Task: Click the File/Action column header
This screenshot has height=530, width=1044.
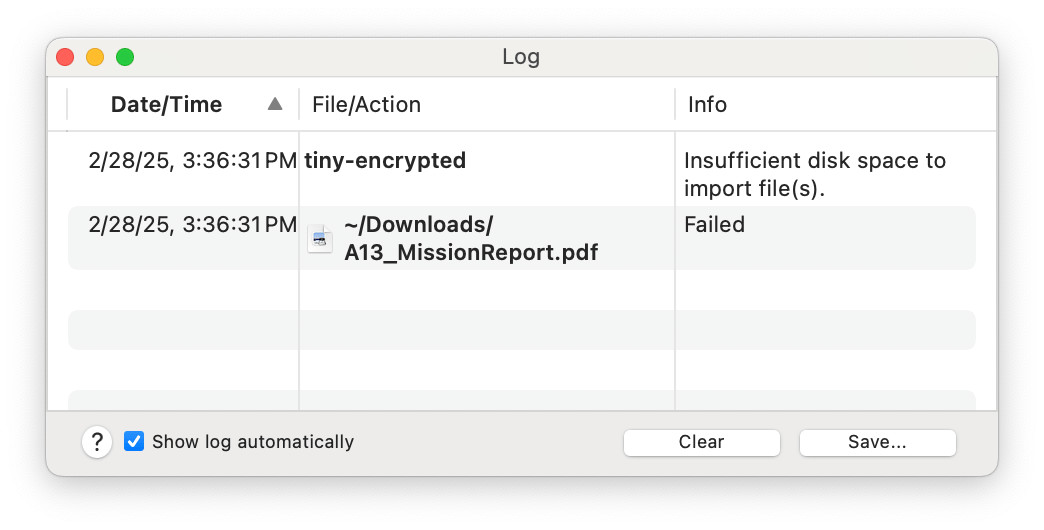Action: pos(366,105)
